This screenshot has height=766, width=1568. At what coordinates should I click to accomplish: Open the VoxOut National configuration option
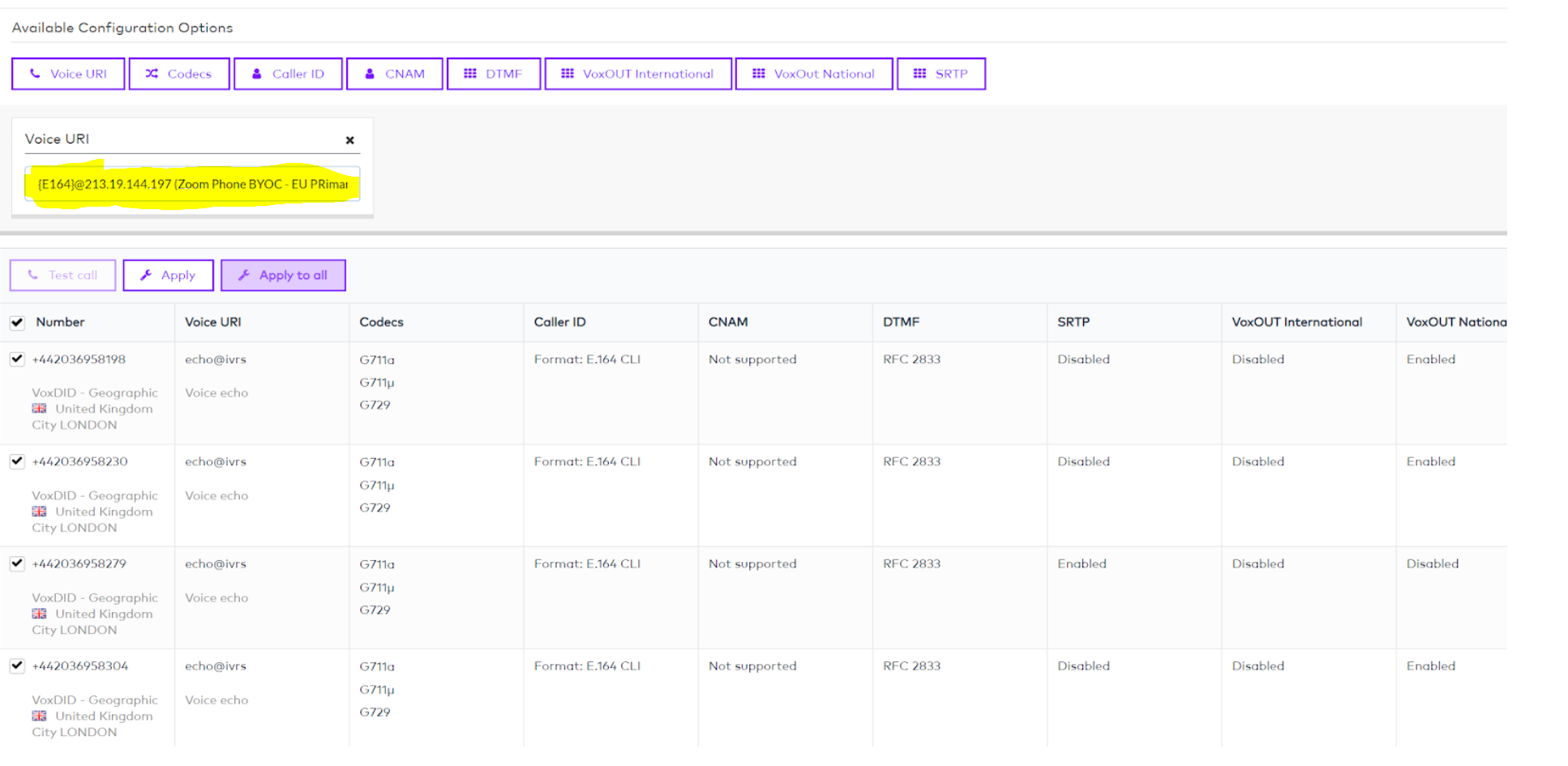click(x=813, y=74)
